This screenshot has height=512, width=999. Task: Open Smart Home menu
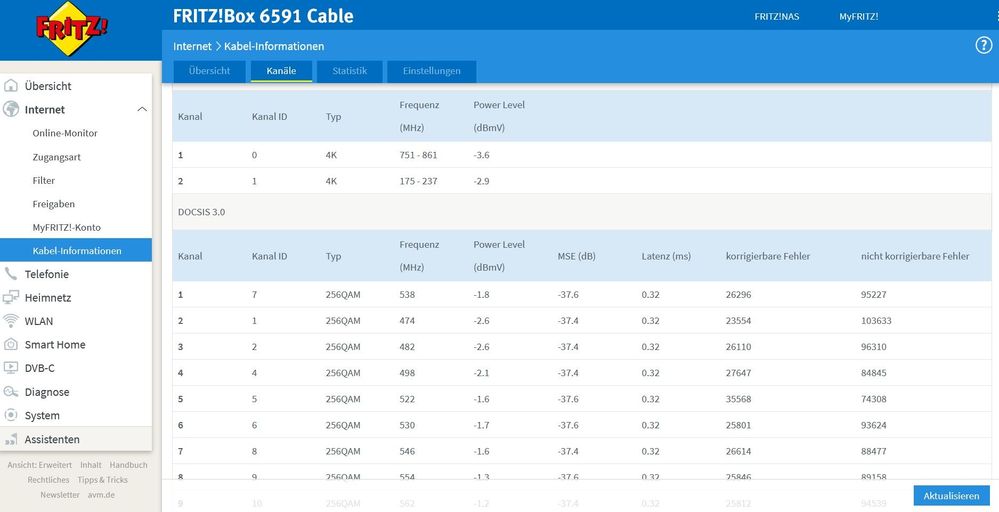[x=55, y=345]
